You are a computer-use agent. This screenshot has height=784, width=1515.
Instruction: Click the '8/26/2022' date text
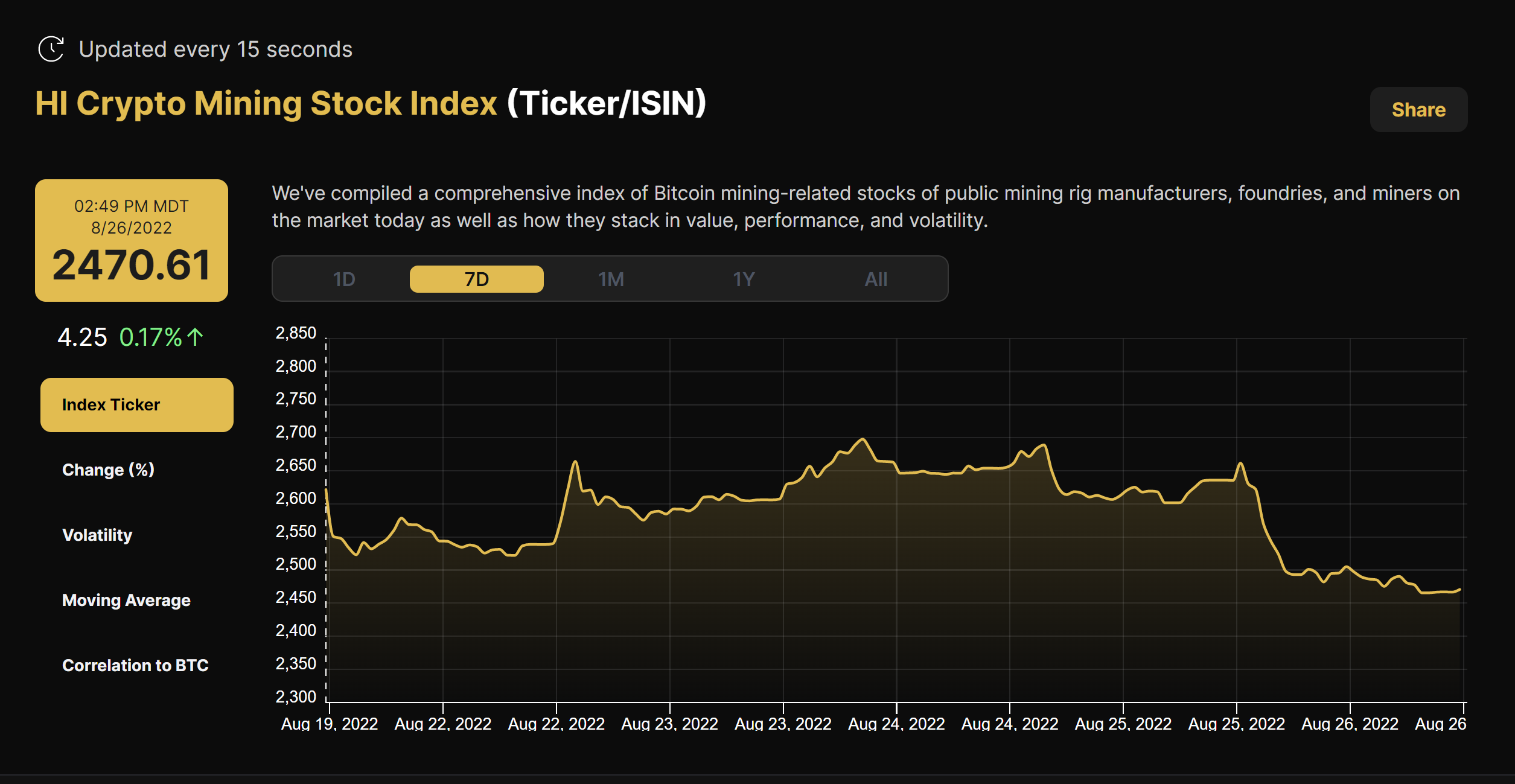(x=132, y=228)
